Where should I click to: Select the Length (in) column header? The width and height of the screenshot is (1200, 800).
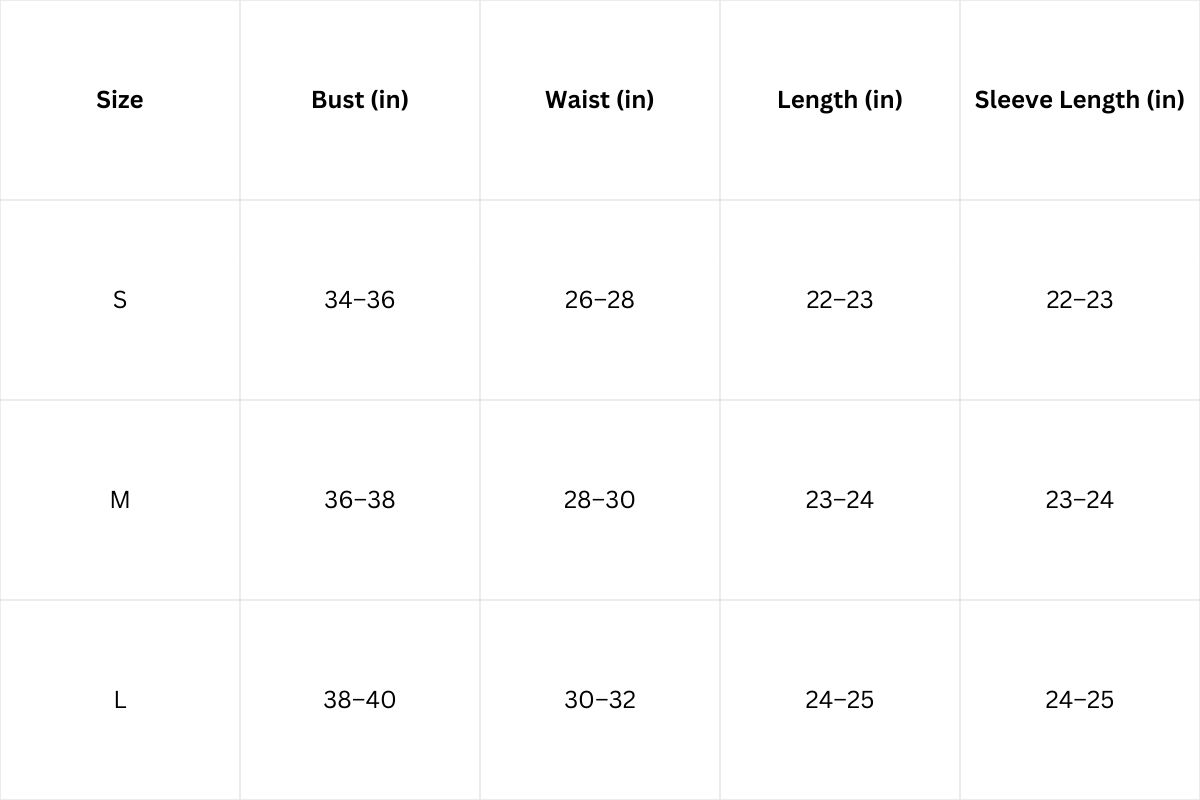(x=840, y=100)
